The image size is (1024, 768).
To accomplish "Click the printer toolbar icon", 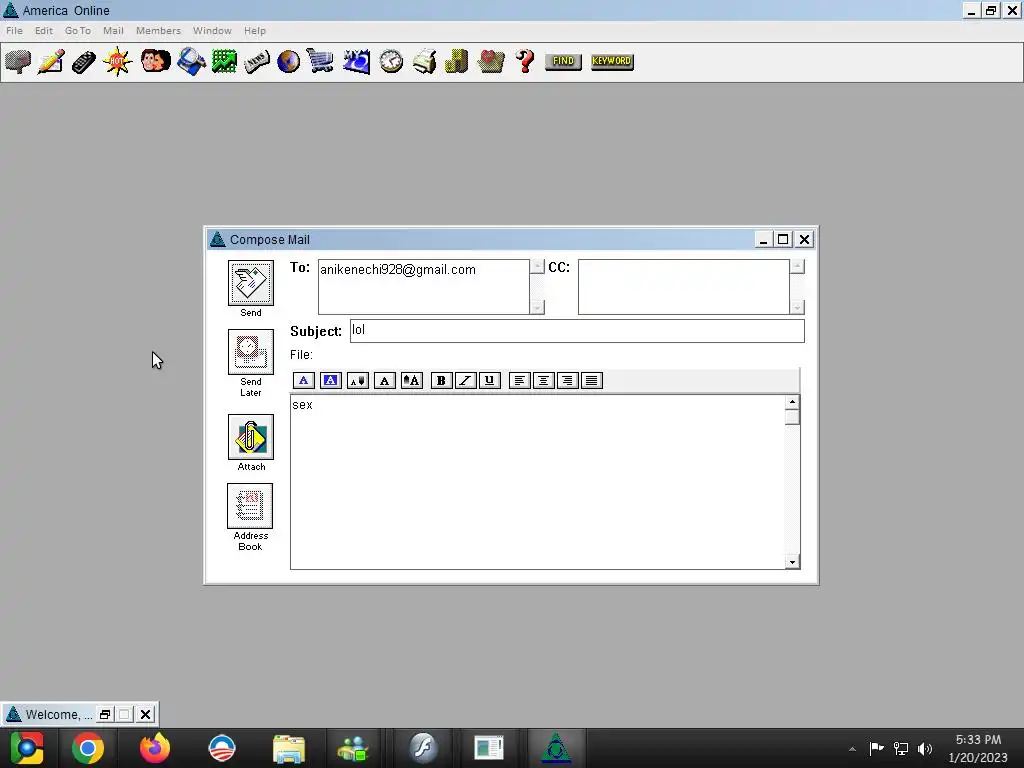I will click(x=424, y=62).
